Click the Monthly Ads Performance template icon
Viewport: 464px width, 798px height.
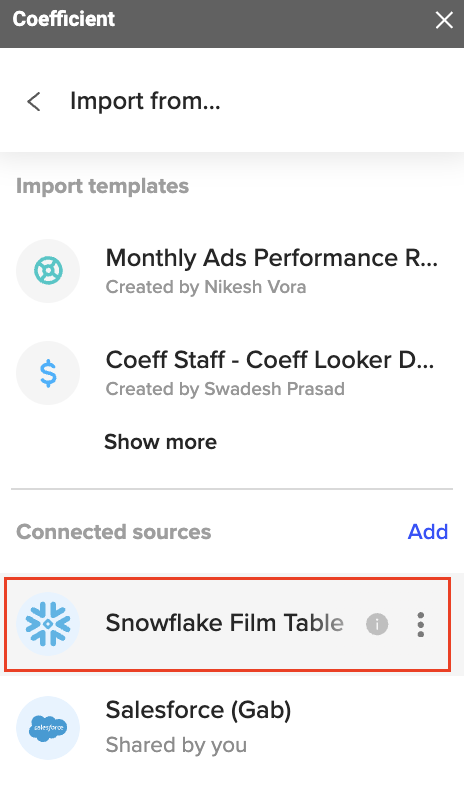[48, 271]
